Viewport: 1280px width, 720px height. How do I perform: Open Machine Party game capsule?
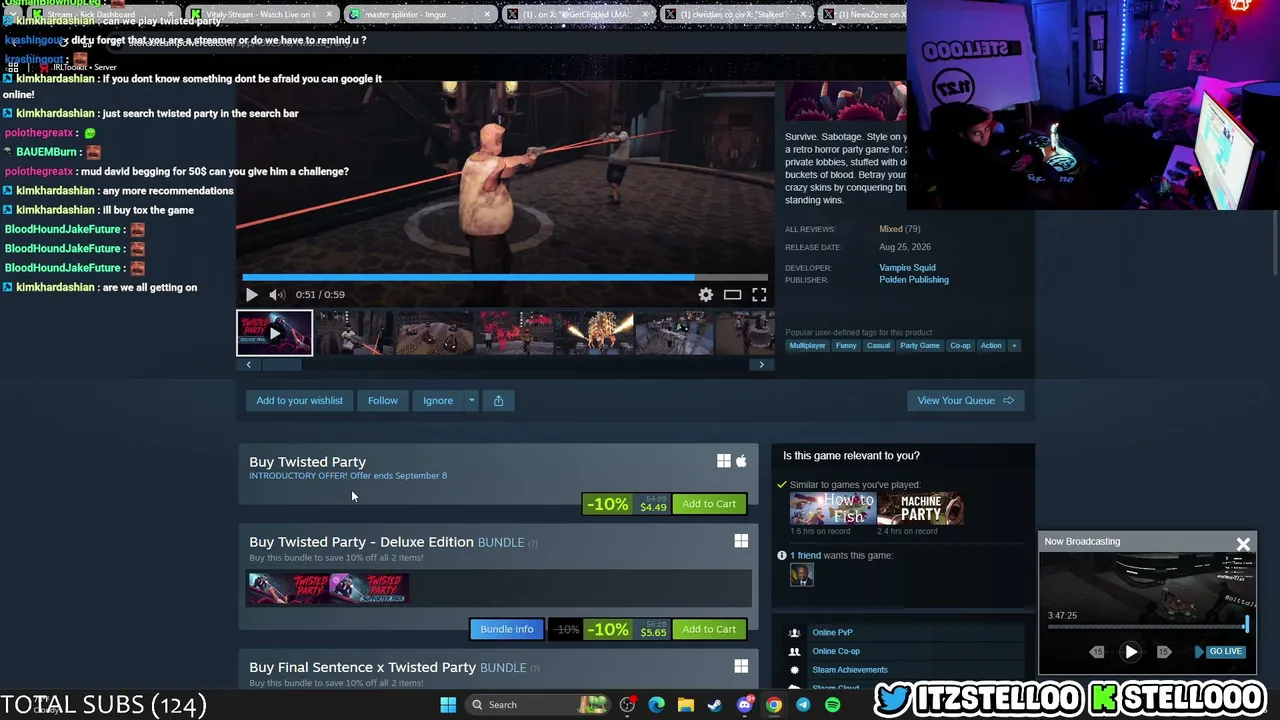(920, 509)
